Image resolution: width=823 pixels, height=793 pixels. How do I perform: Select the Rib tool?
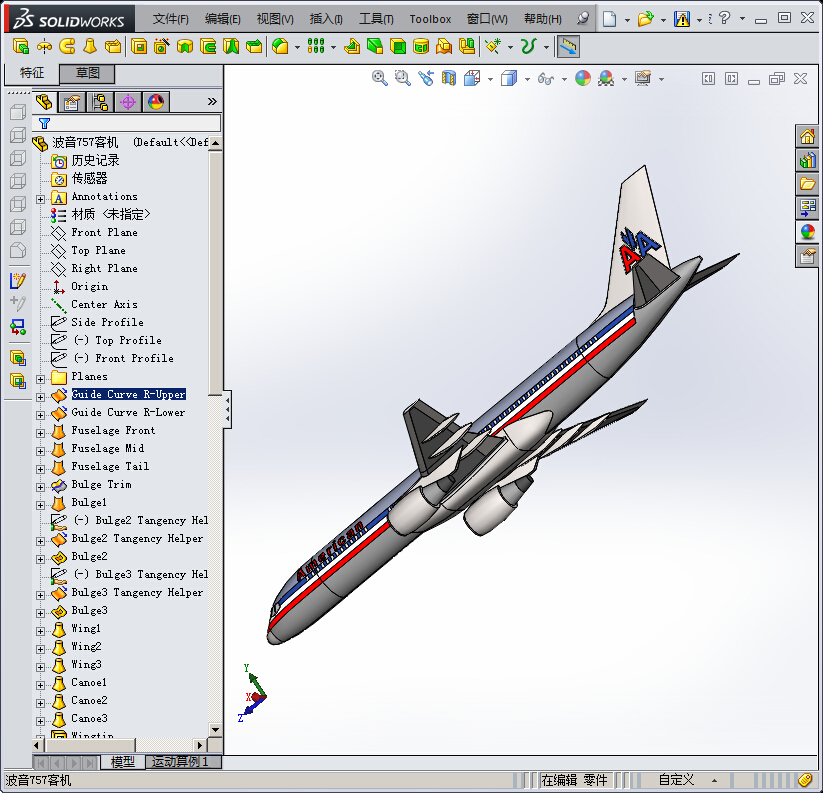pos(352,47)
